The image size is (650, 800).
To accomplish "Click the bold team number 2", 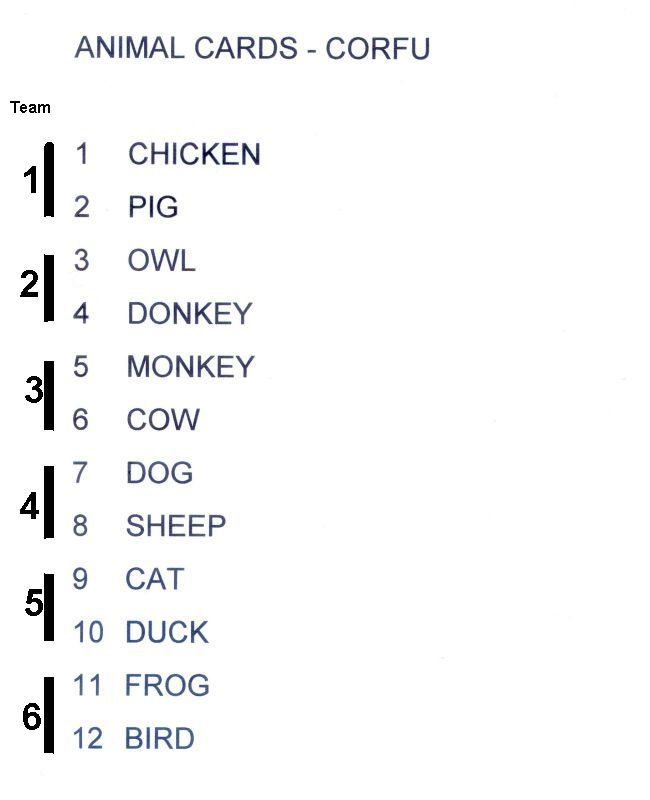I will pos(30,284).
